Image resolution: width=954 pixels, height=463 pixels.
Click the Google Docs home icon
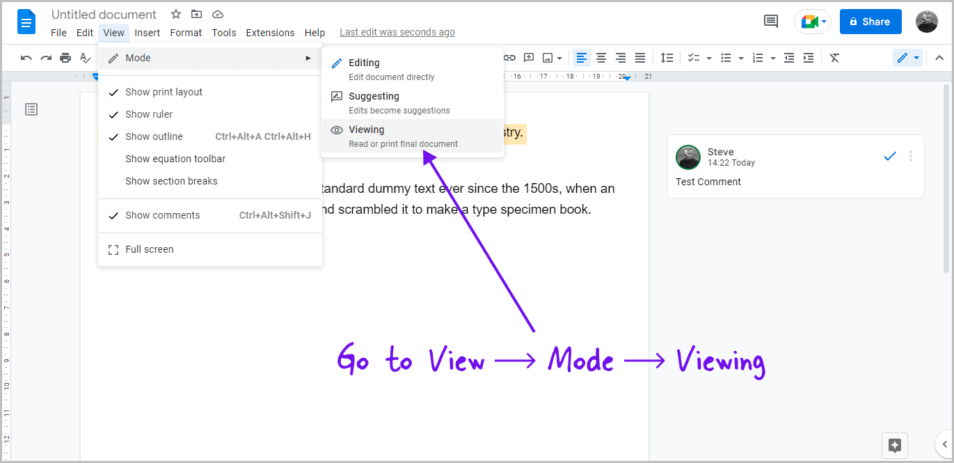click(x=27, y=23)
